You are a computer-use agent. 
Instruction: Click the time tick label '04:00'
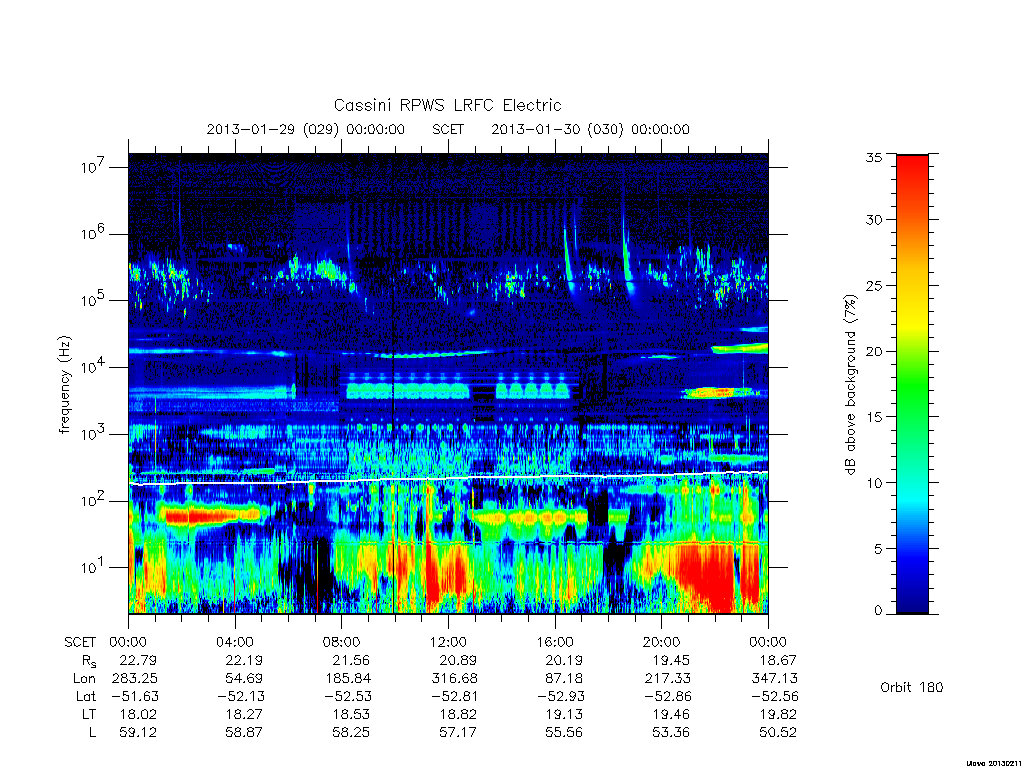pos(235,642)
